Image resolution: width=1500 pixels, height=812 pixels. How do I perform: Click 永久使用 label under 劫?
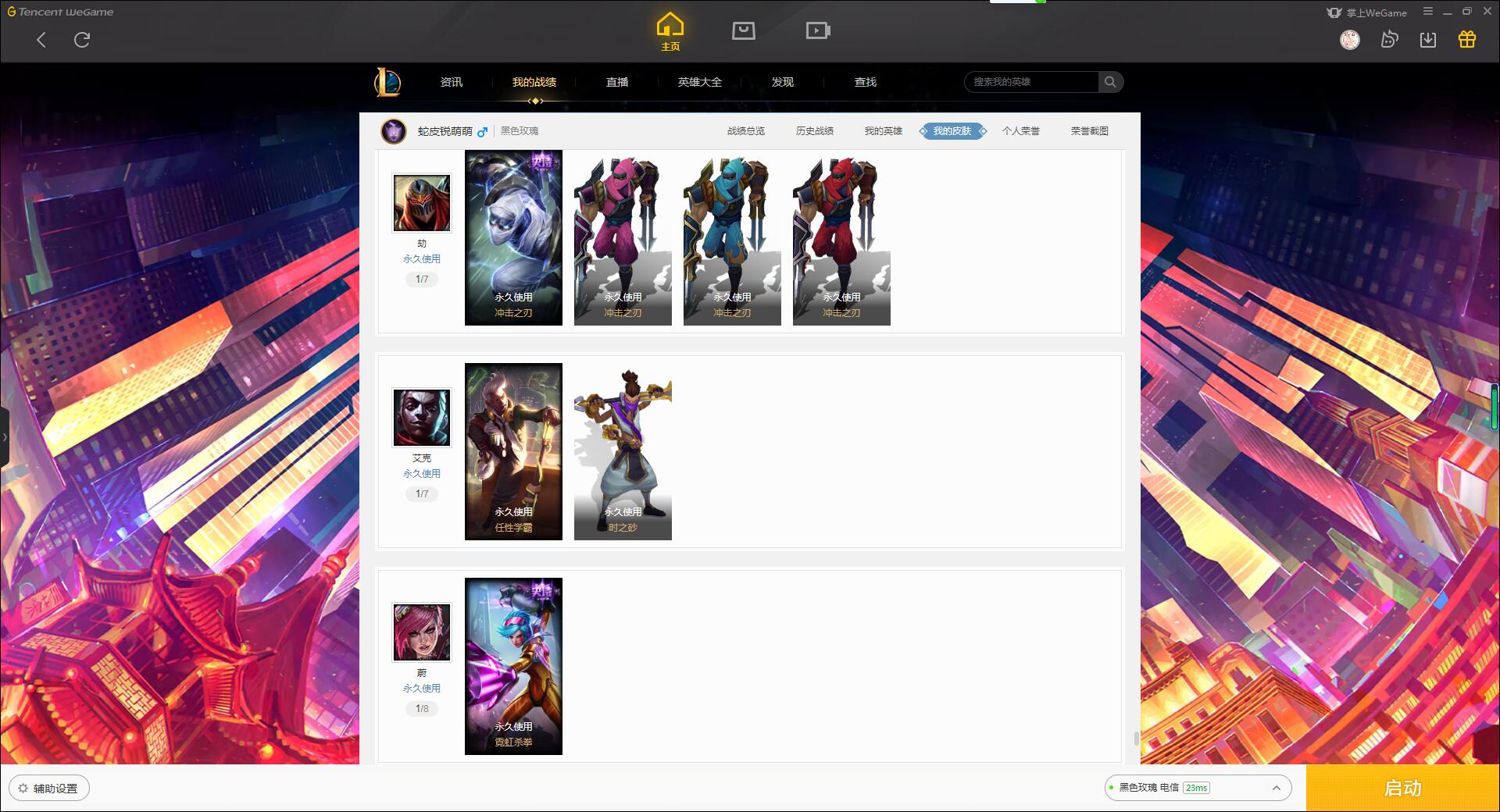(x=422, y=259)
